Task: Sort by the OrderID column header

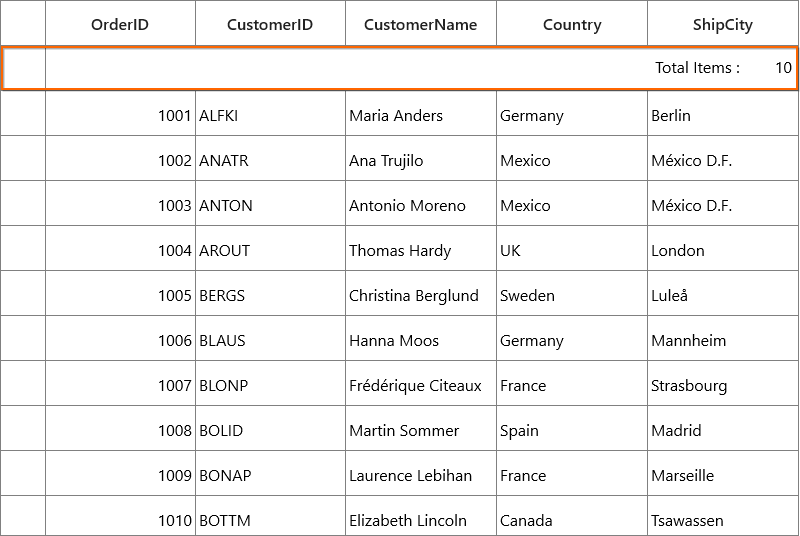Action: pyautogui.click(x=120, y=24)
